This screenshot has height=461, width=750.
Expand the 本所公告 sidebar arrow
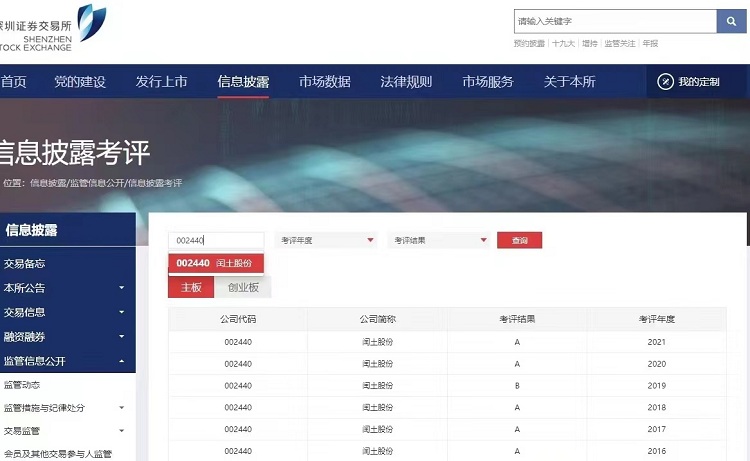pos(122,288)
